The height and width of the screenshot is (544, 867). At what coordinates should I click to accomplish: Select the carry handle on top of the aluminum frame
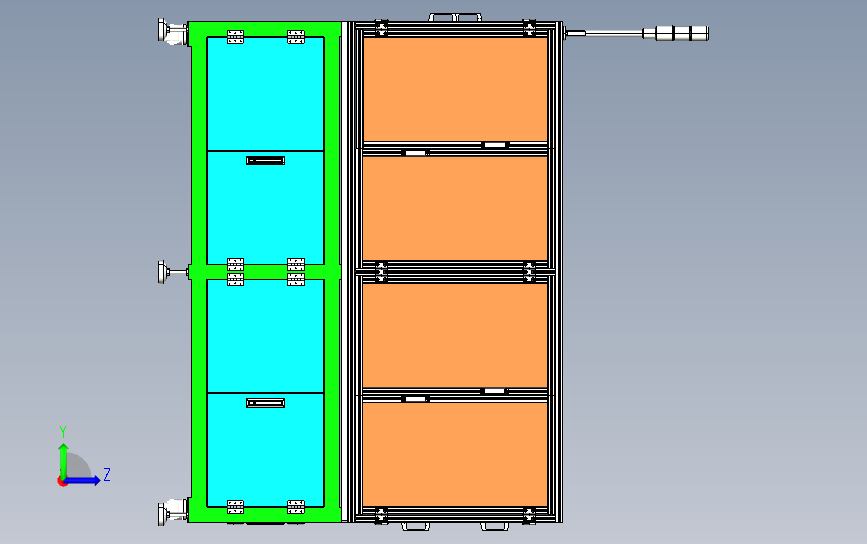455,17
